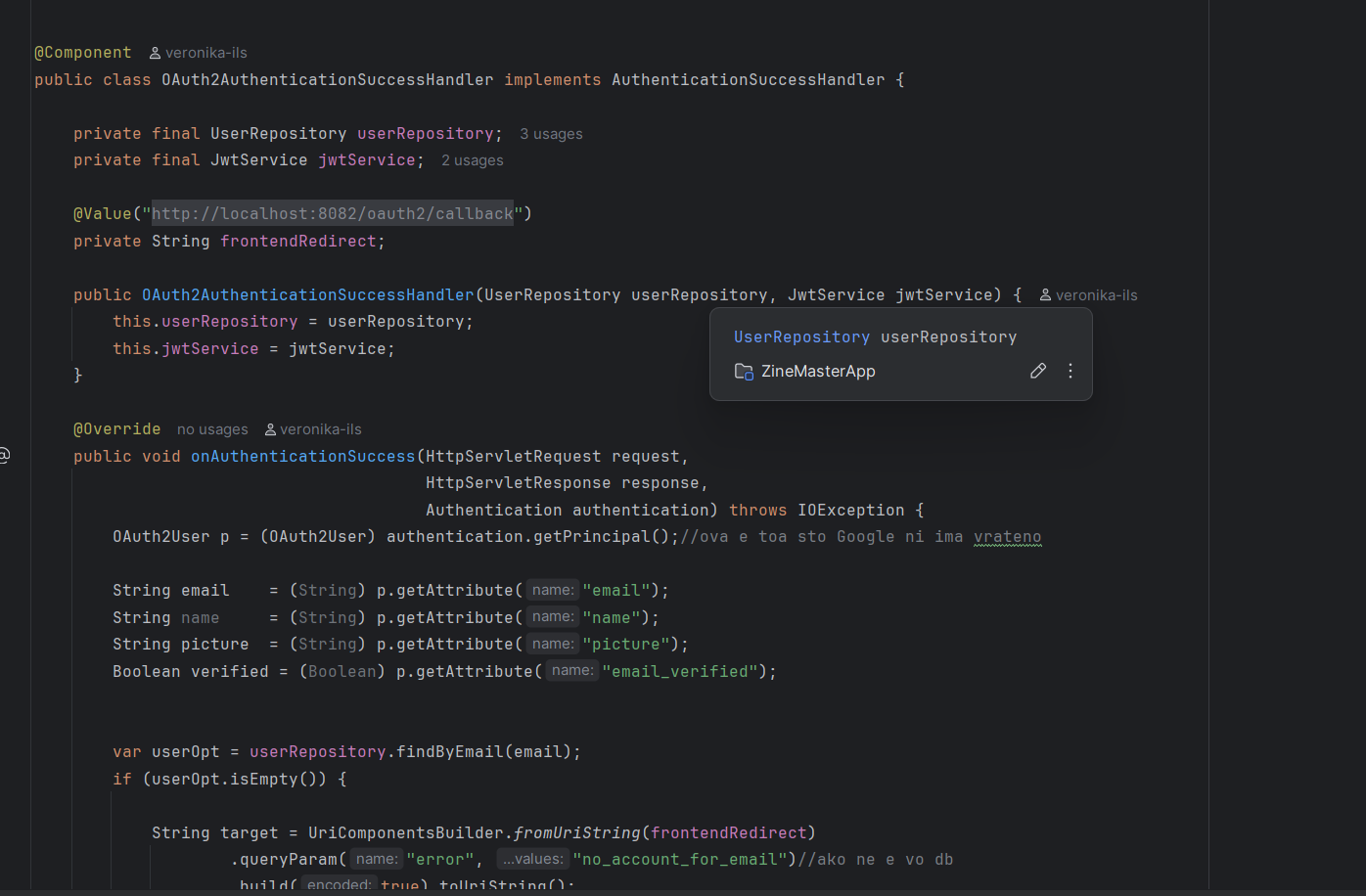Click the author icon beside @Override
Image resolution: width=1366 pixels, height=896 pixels.
(x=270, y=429)
